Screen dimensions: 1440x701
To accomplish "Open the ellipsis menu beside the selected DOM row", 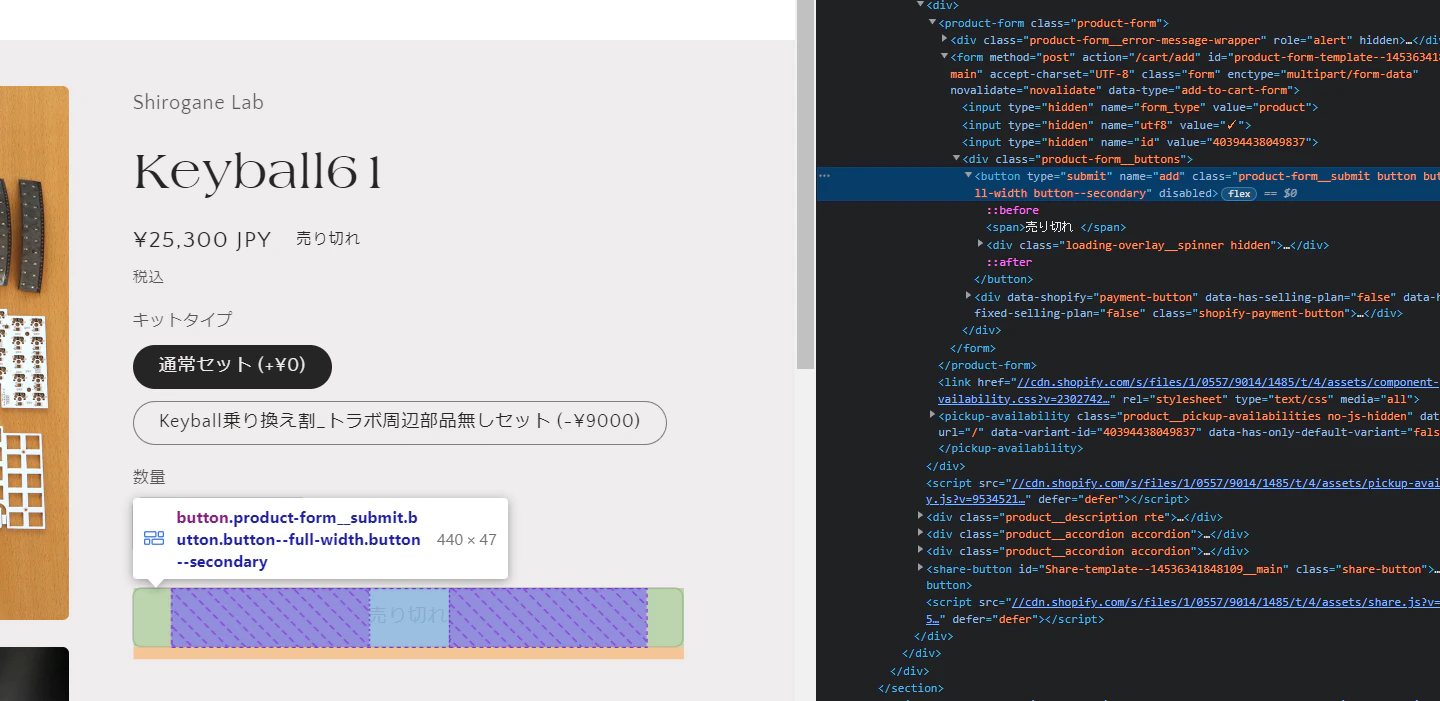I will pyautogui.click(x=824, y=175).
